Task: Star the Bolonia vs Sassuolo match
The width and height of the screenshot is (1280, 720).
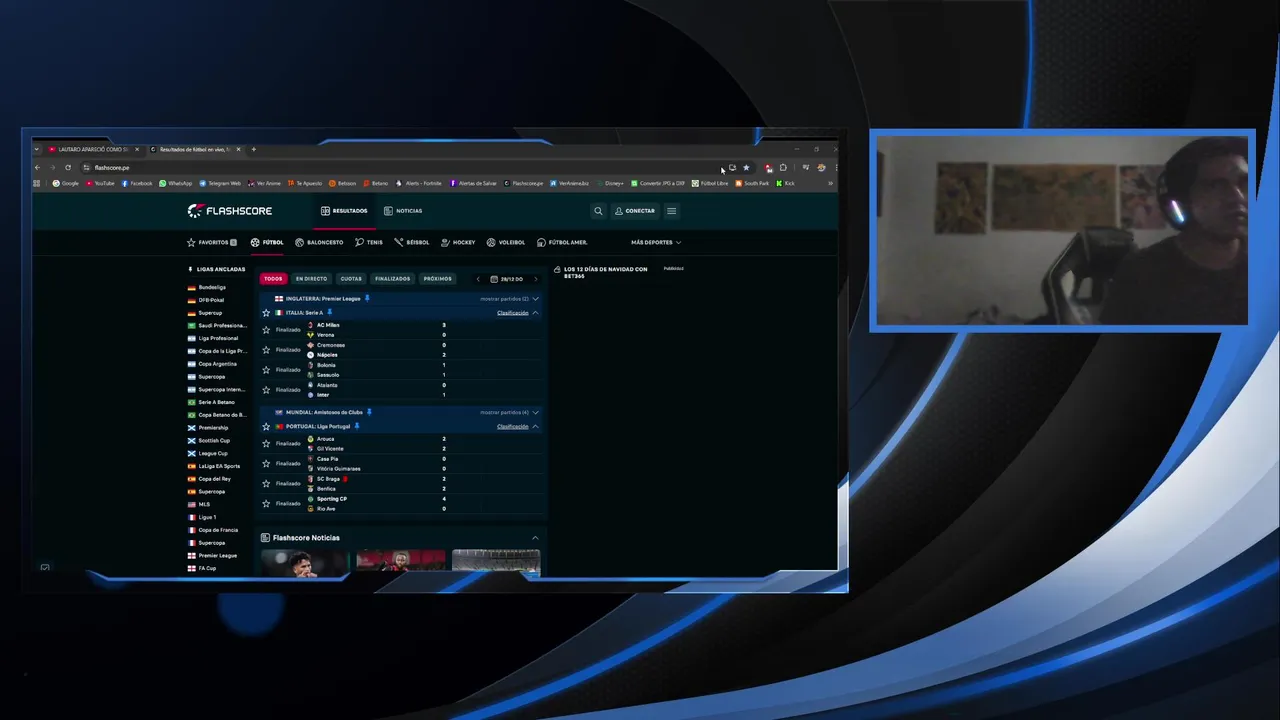Action: click(266, 370)
